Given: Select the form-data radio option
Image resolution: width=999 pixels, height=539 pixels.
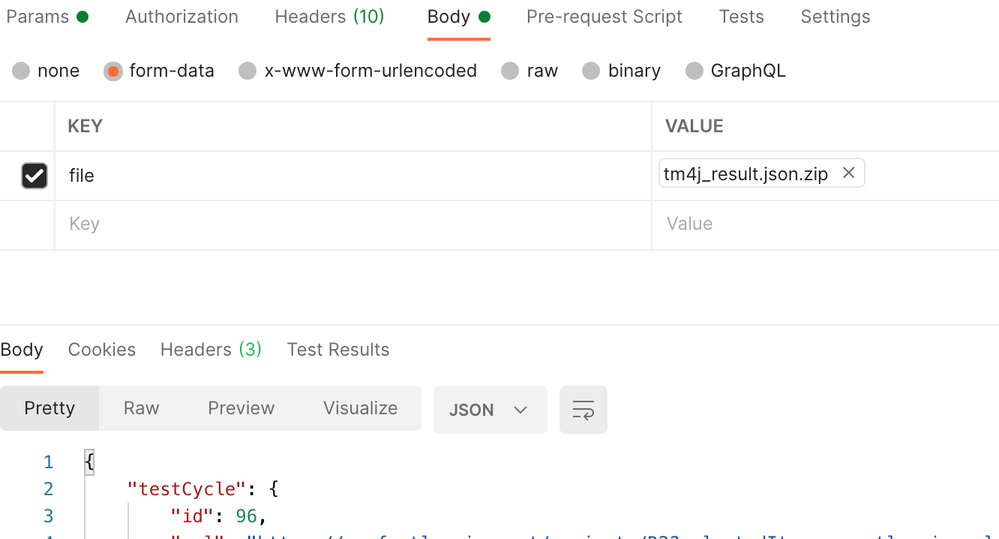Looking at the screenshot, I should 113,71.
